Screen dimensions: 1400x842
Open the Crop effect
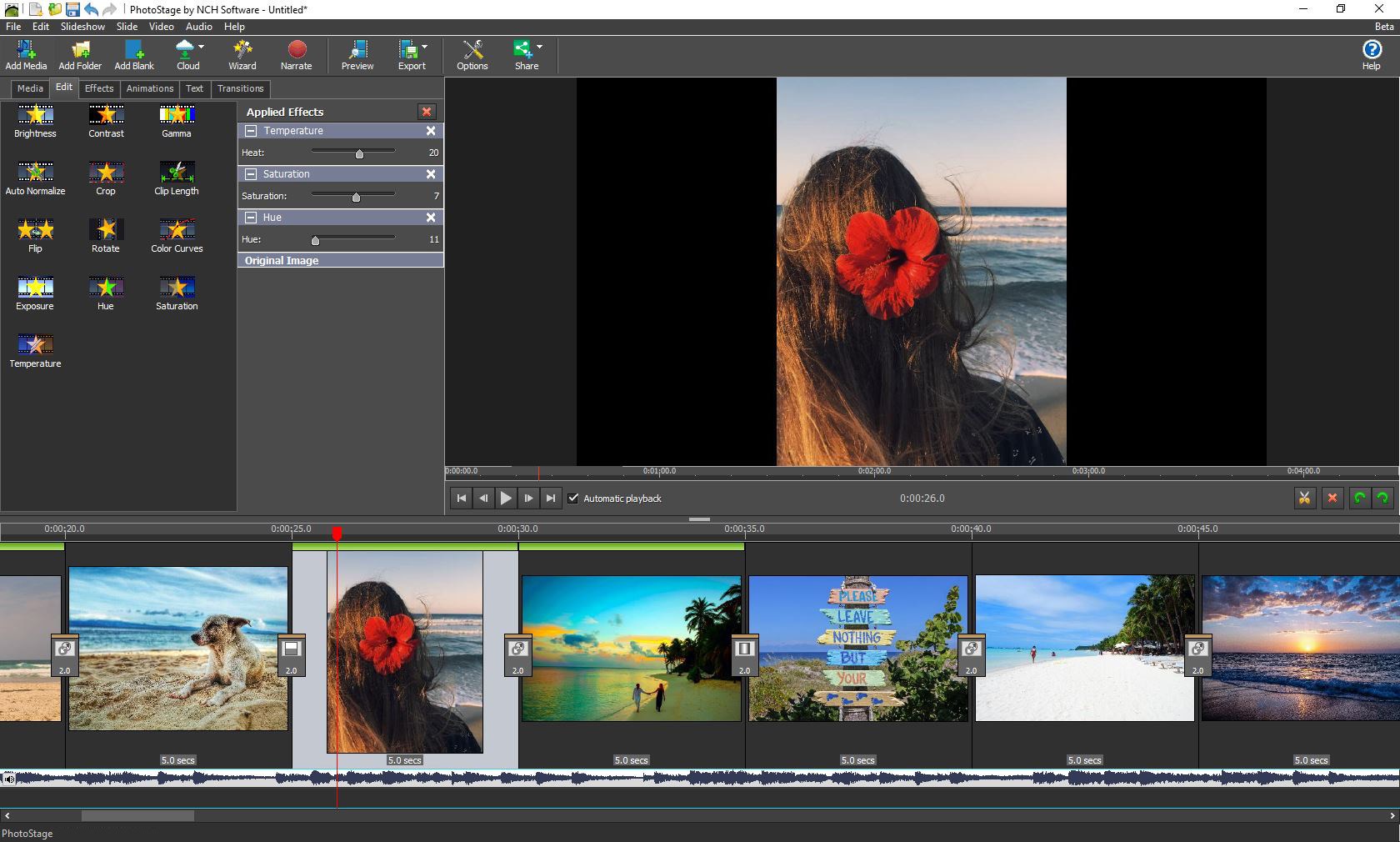(106, 174)
